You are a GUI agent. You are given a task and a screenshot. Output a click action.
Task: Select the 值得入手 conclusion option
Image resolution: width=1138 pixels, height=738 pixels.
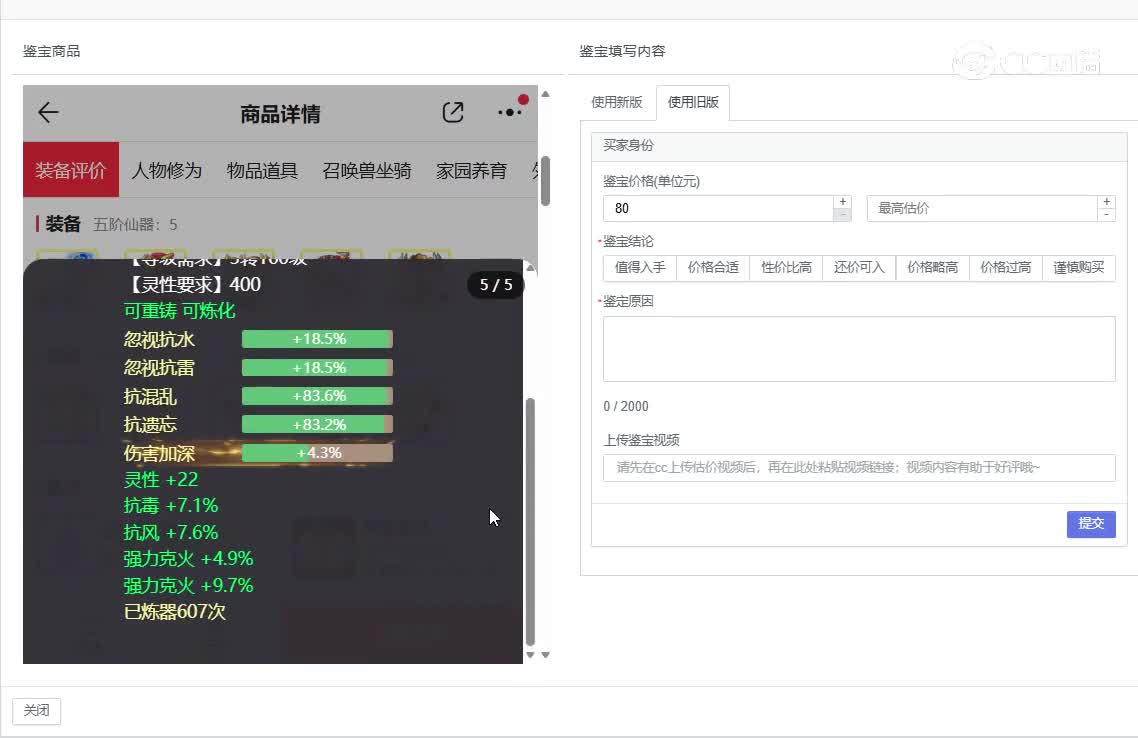tap(639, 267)
